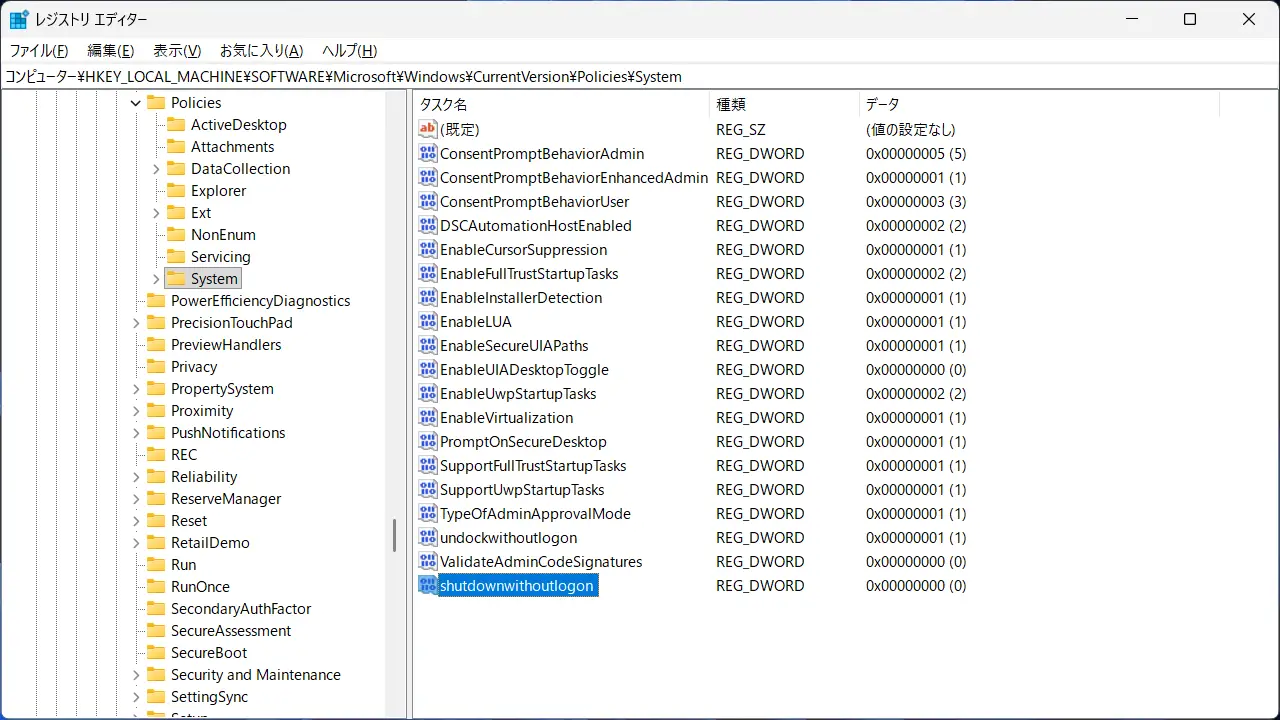Select the ConsentPromptBehaviorEnhancedAdmin value name

pos(574,177)
